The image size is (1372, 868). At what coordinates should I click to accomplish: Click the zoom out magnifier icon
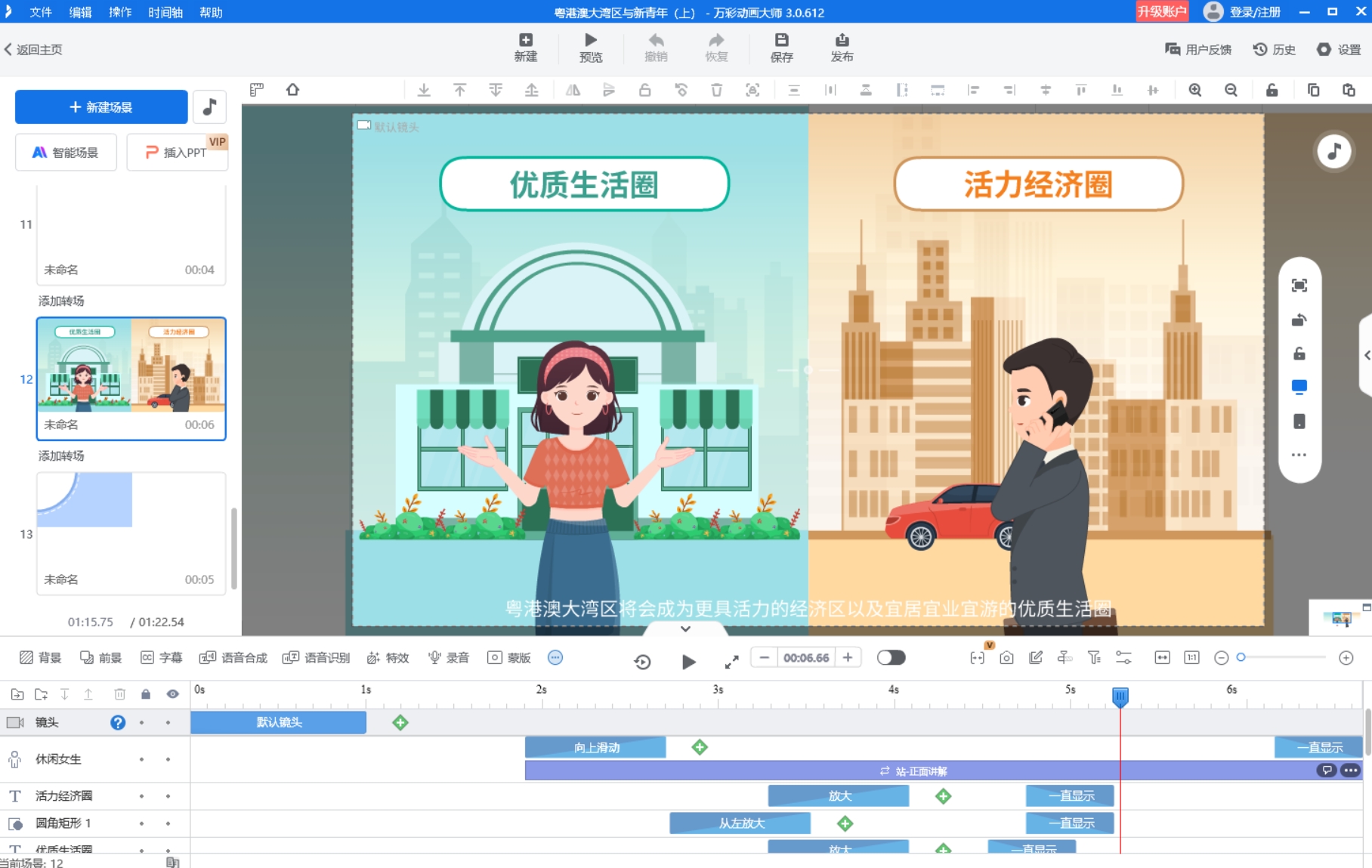[1231, 90]
